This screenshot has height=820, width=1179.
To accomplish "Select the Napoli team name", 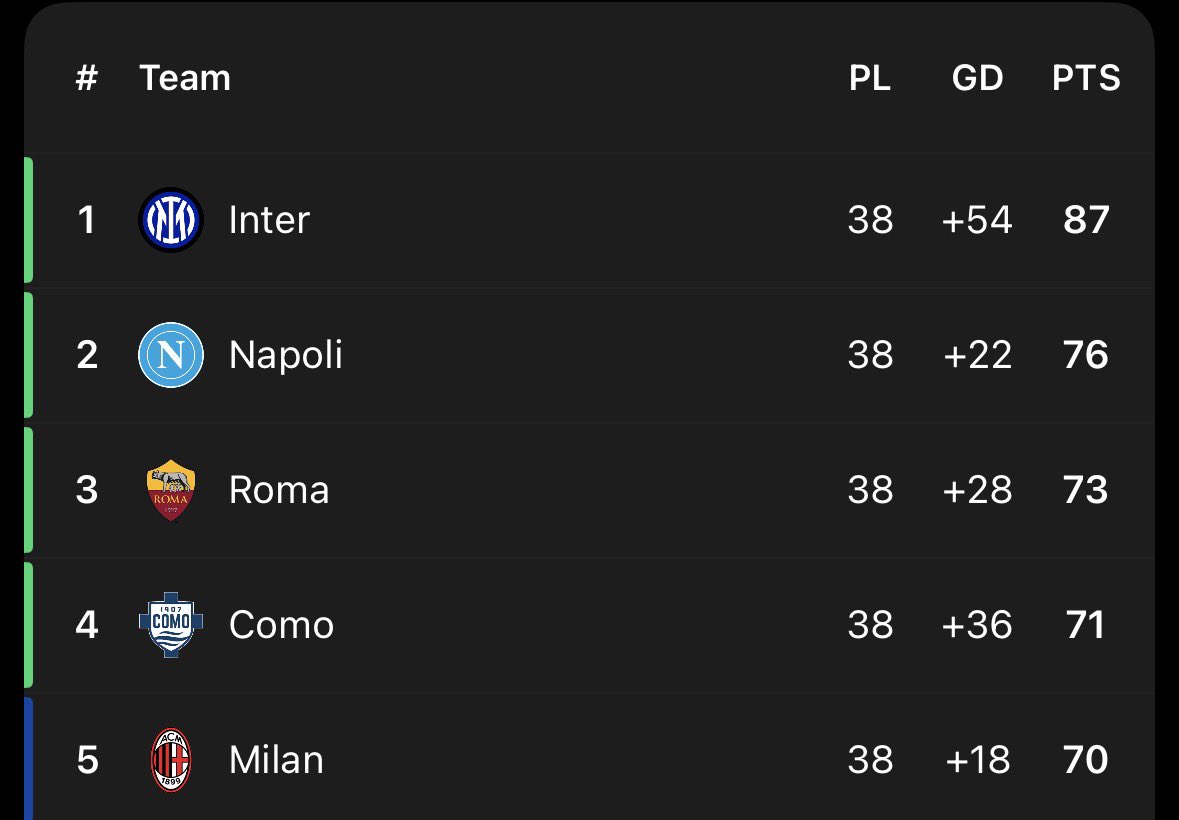I will pyautogui.click(x=286, y=355).
